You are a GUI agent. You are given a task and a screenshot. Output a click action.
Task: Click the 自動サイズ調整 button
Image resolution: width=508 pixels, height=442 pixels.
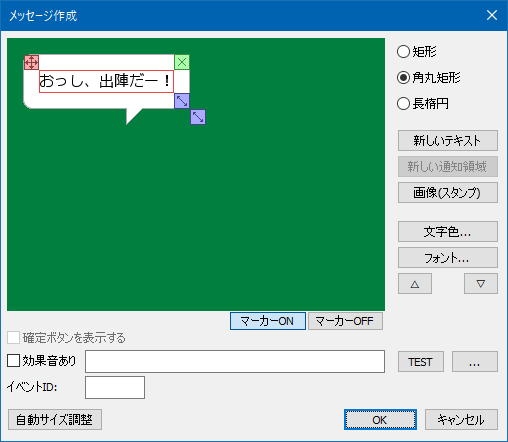coord(55,420)
